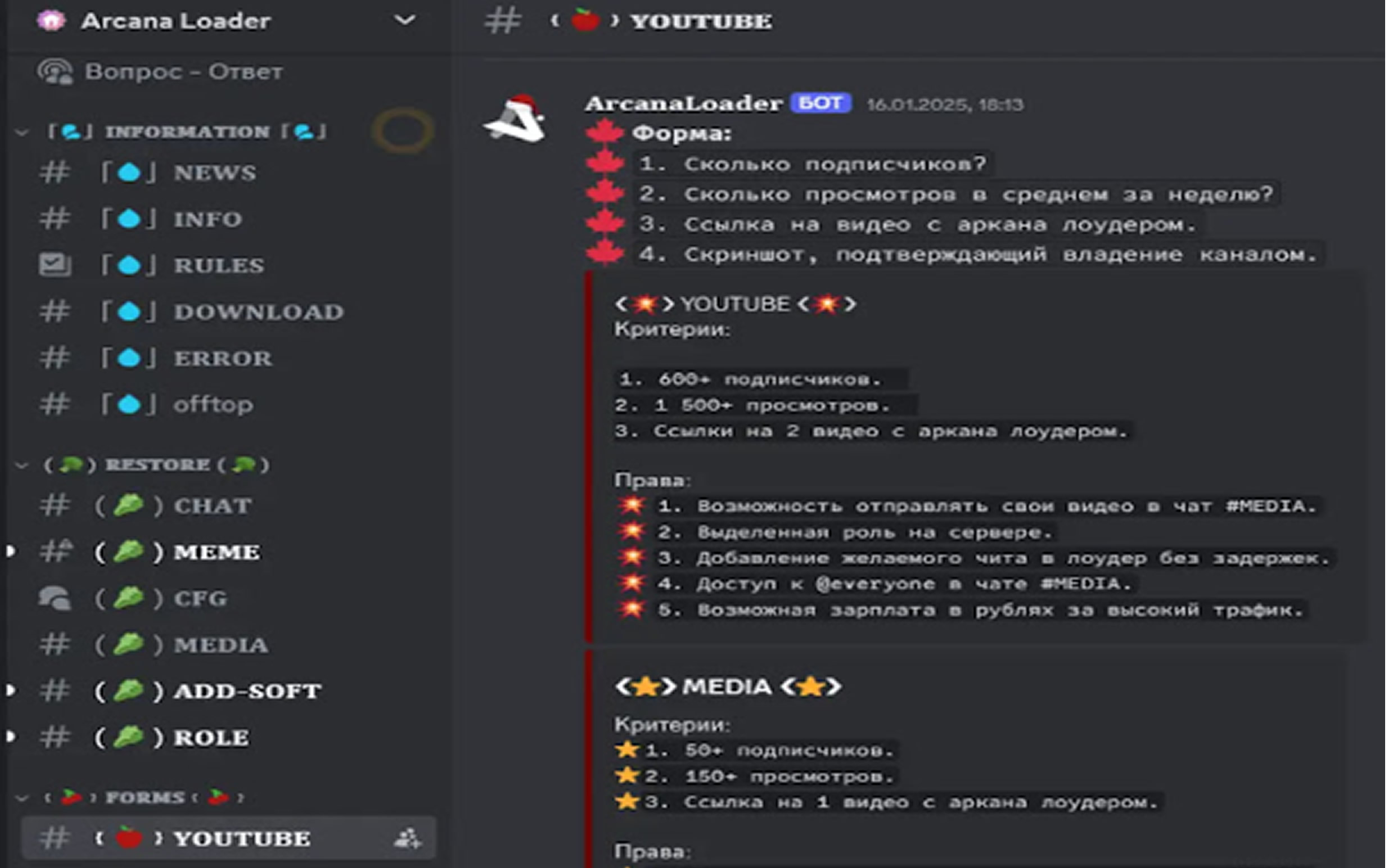Click the ArcanaLoader bot avatar
This screenshot has width=1393, height=868.
[516, 119]
